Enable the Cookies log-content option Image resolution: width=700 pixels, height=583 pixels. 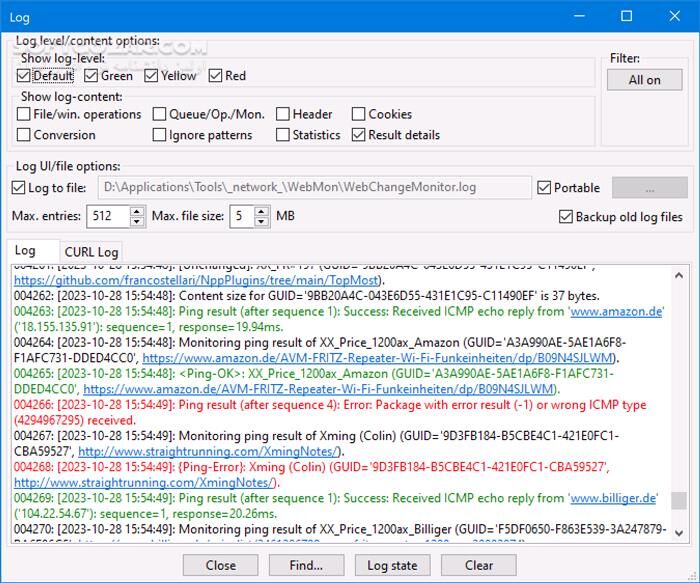[360, 114]
